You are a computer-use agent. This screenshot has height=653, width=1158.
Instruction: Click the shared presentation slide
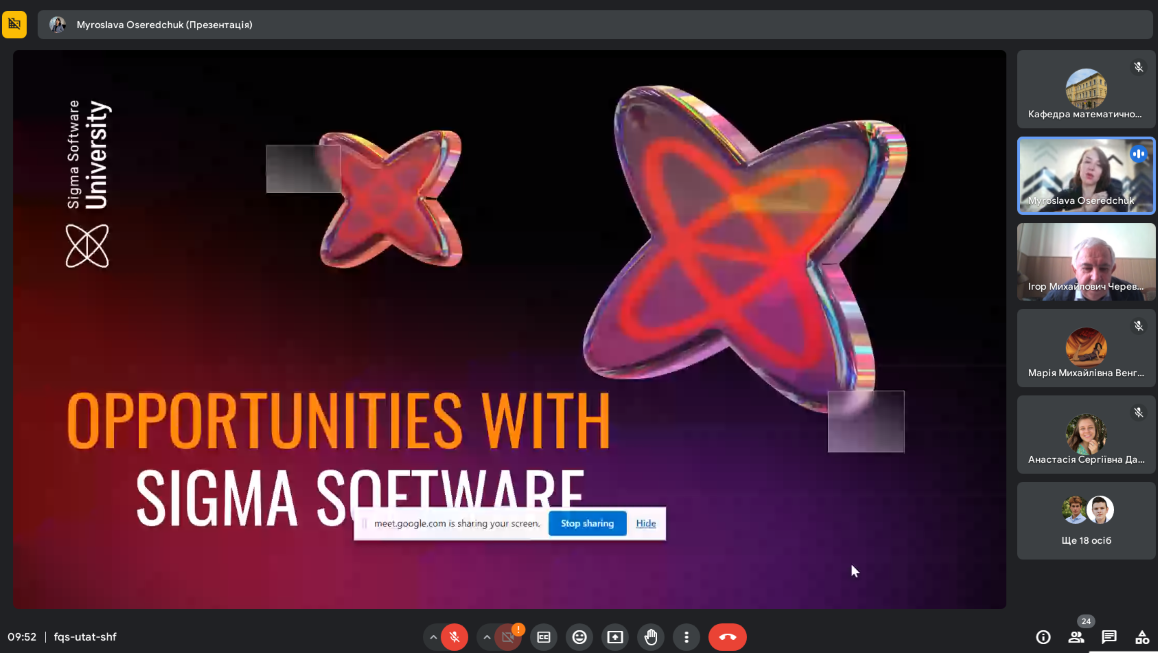[x=510, y=329]
